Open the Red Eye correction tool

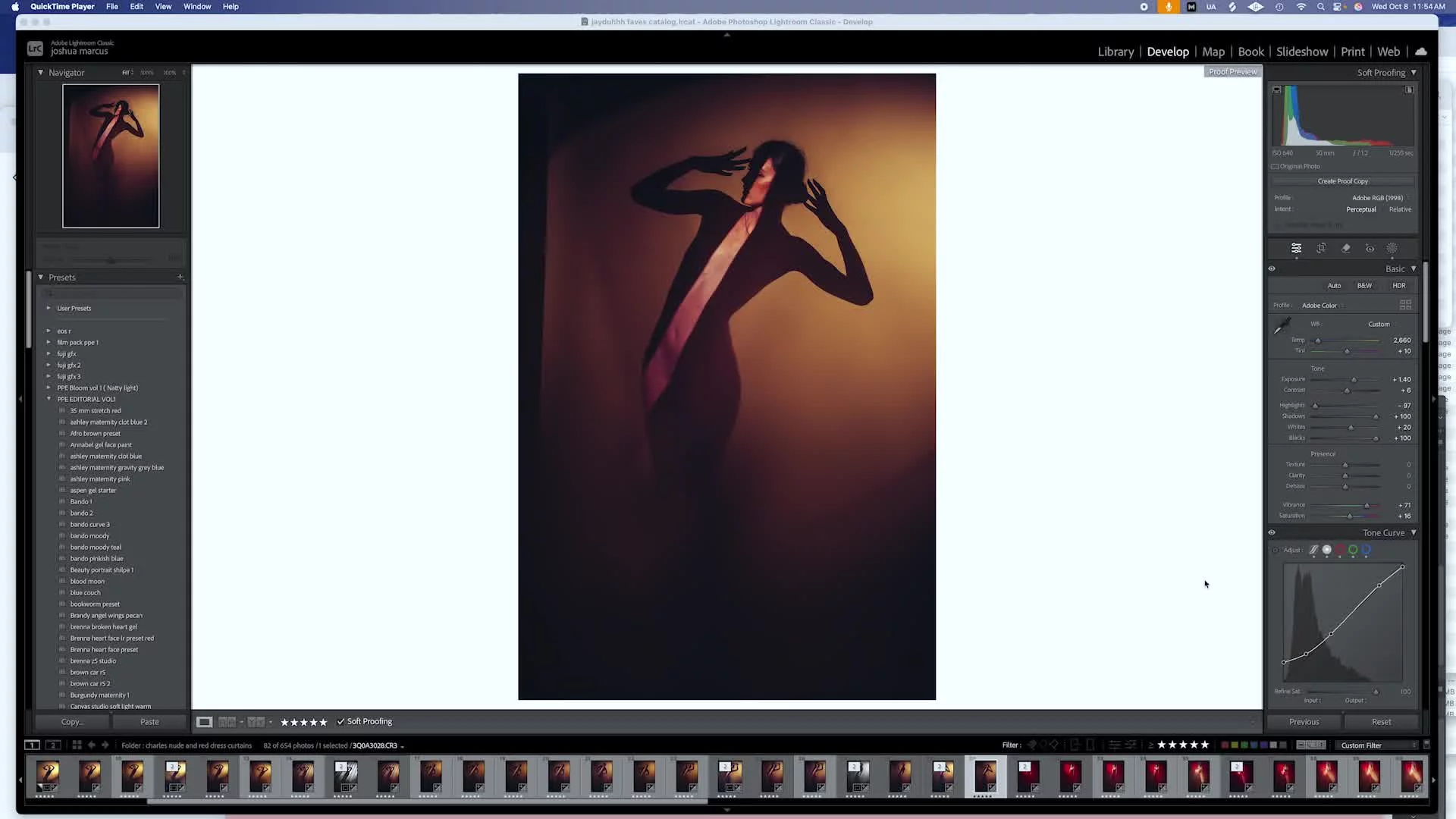pyautogui.click(x=1370, y=248)
